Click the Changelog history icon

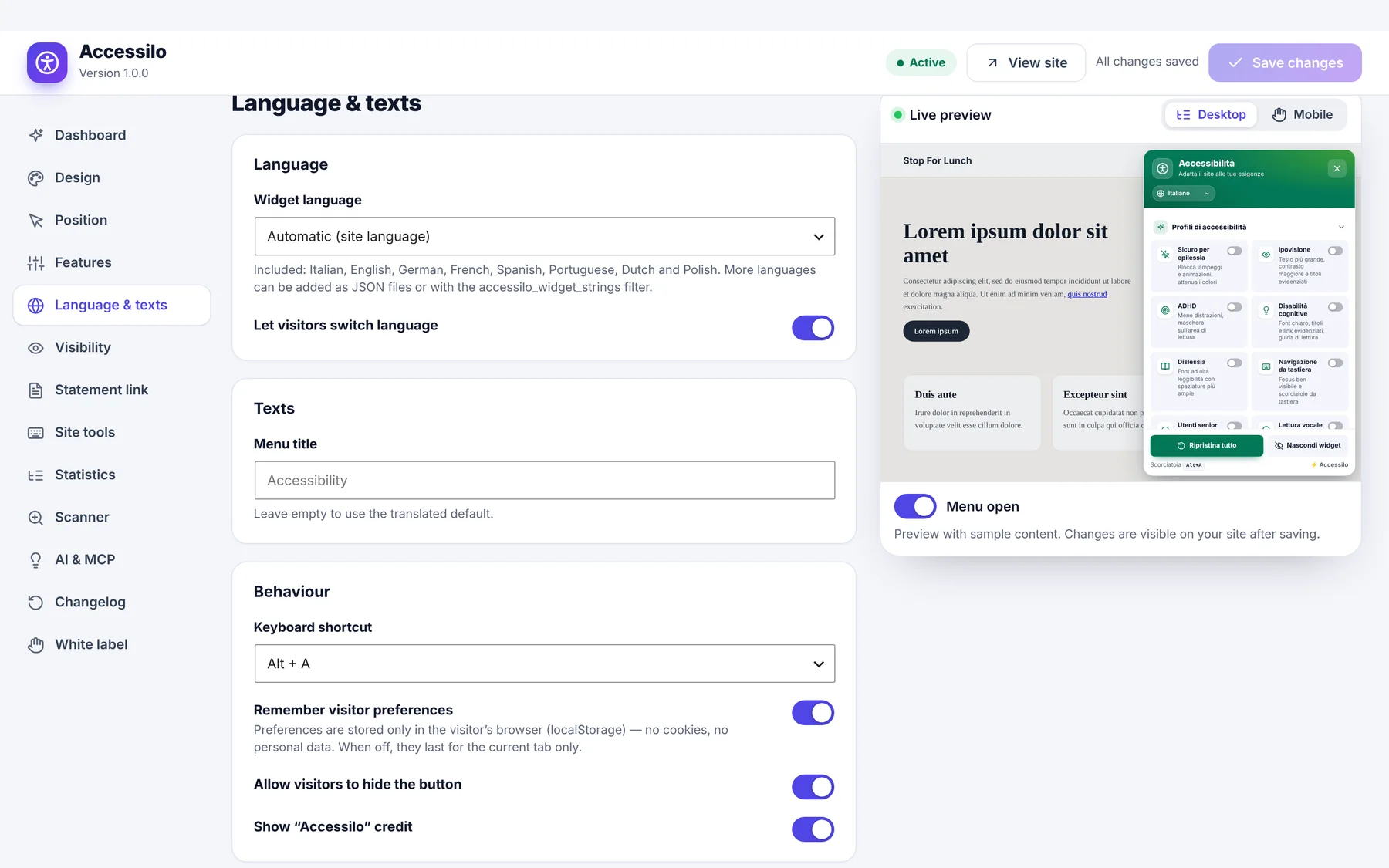coord(35,602)
